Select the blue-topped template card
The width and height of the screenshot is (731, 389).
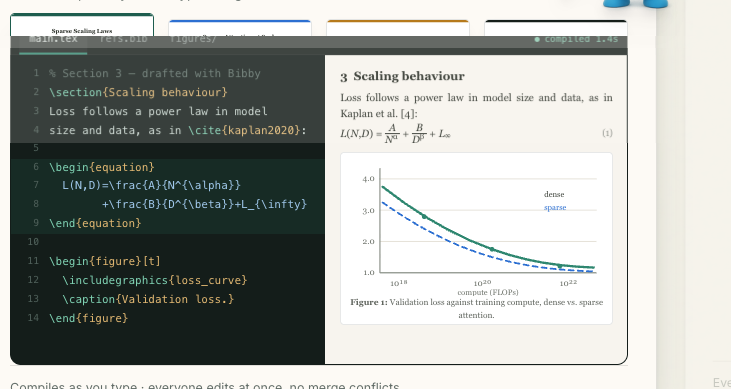(240, 28)
